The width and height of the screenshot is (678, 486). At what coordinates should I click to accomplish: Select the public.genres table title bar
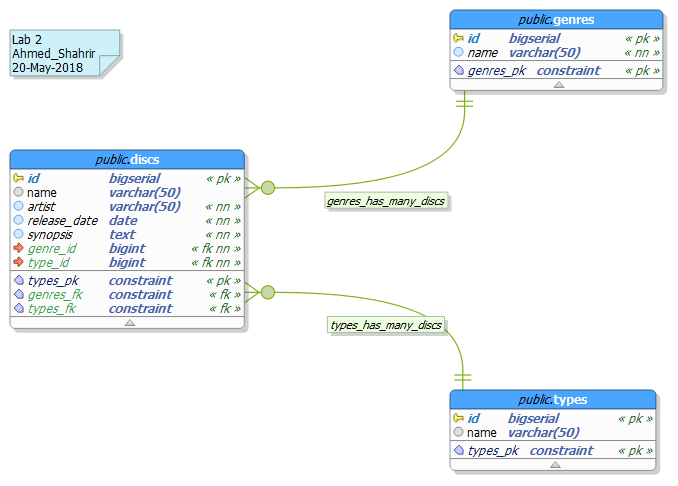556,19
